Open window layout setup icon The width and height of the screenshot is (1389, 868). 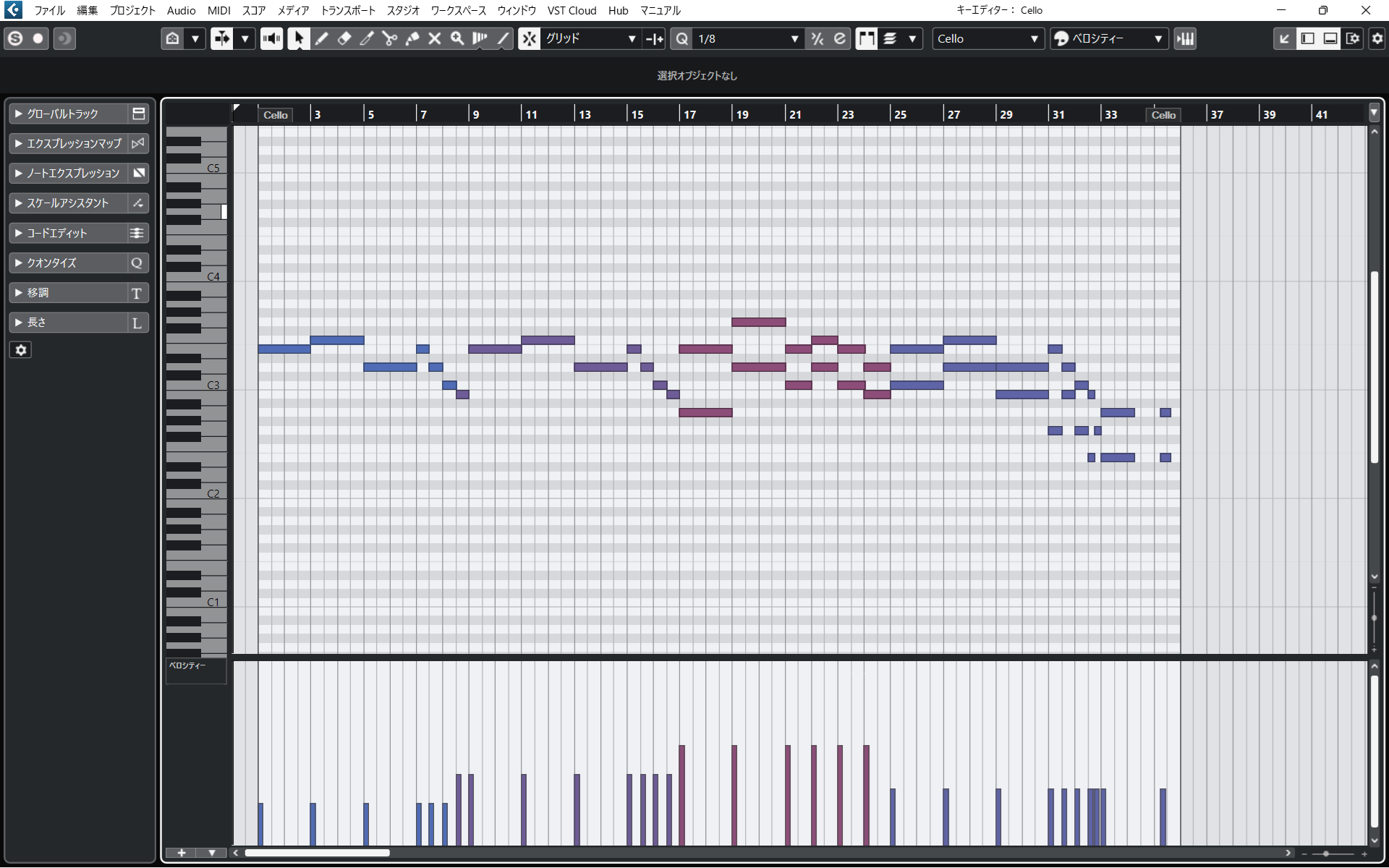tap(1352, 39)
